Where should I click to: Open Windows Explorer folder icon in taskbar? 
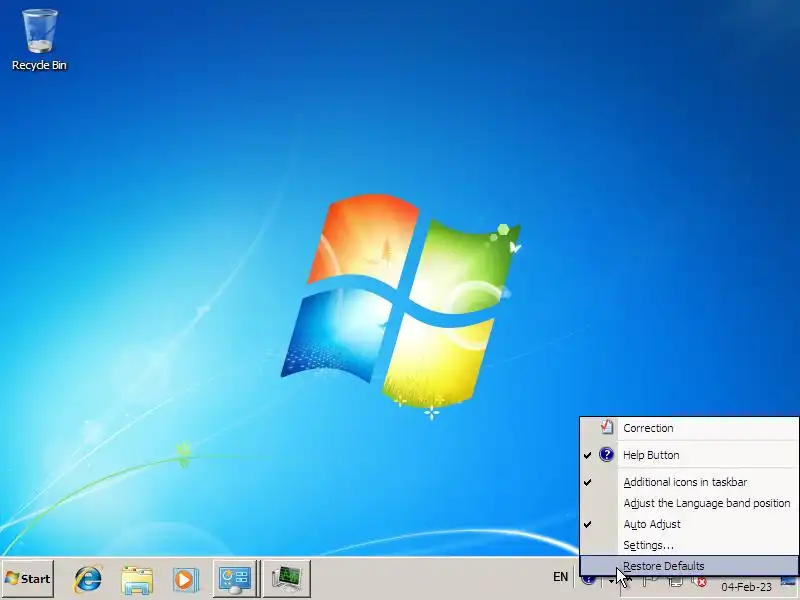pos(137,579)
